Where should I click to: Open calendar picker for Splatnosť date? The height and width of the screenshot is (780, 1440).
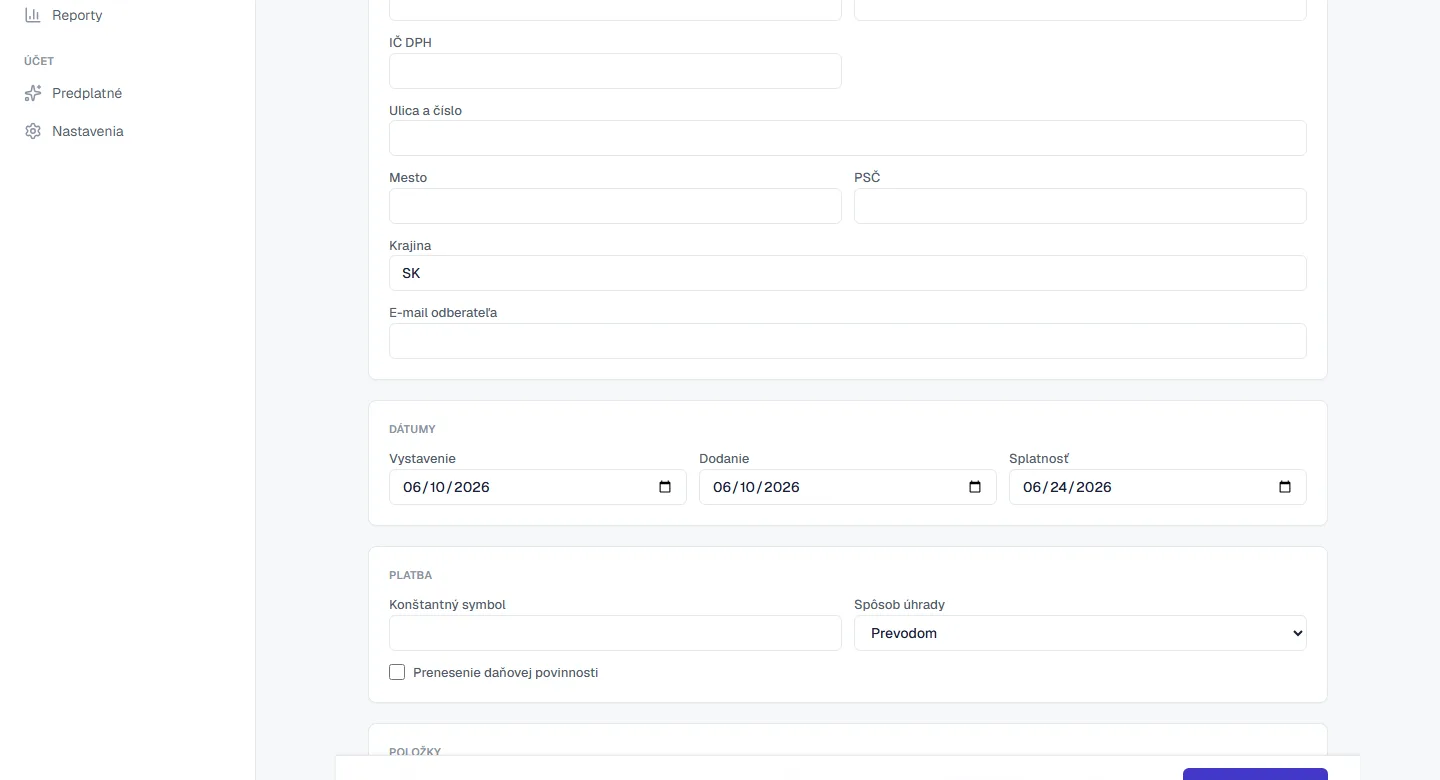(x=1285, y=487)
